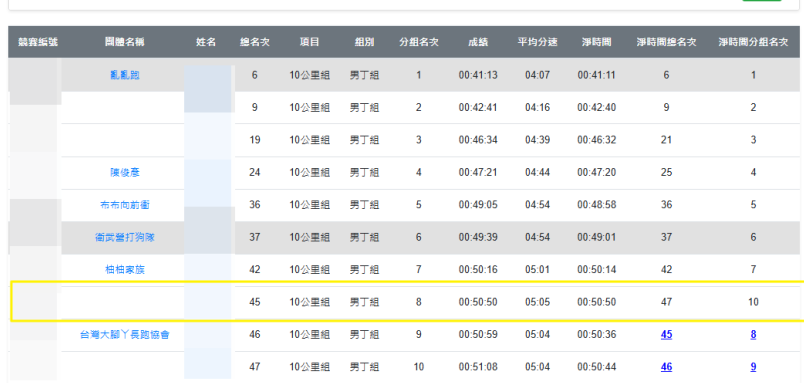Viewport: 804px width, 383px height.
Task: Click the 淨時間 column header
Action: [596, 42]
